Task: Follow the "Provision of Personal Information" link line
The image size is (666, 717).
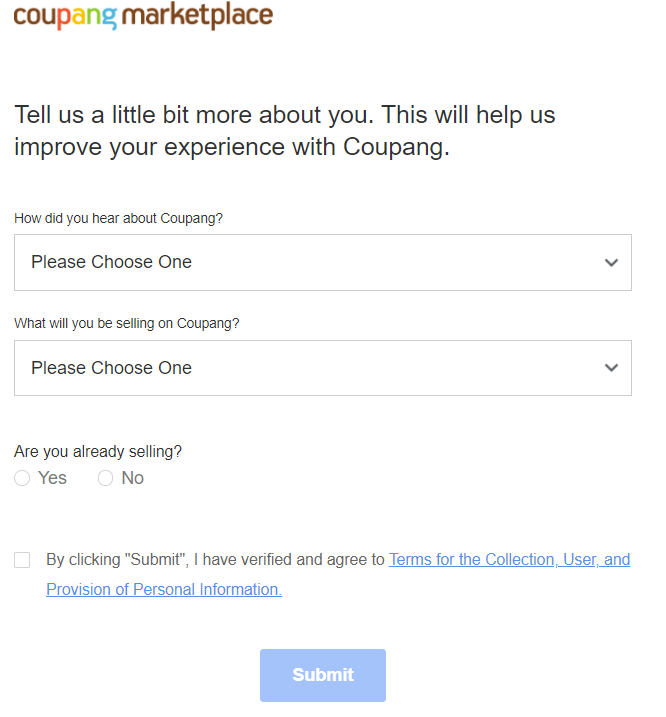Action: 164,590
